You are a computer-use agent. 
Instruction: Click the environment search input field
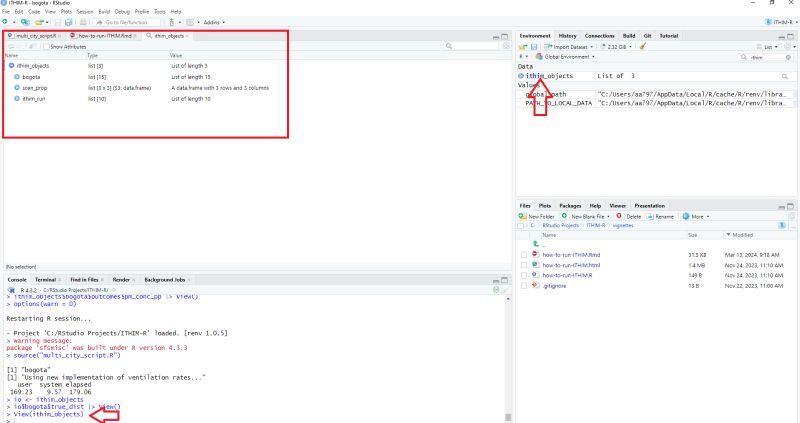coord(764,57)
